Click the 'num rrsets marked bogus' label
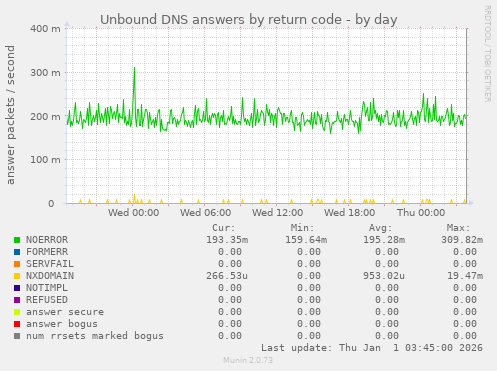The image size is (497, 371). tap(95, 336)
